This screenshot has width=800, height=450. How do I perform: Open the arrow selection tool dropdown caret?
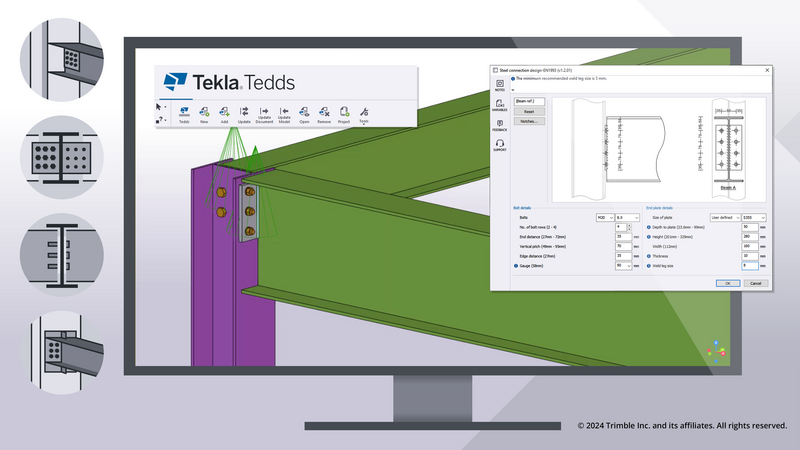tap(165, 107)
